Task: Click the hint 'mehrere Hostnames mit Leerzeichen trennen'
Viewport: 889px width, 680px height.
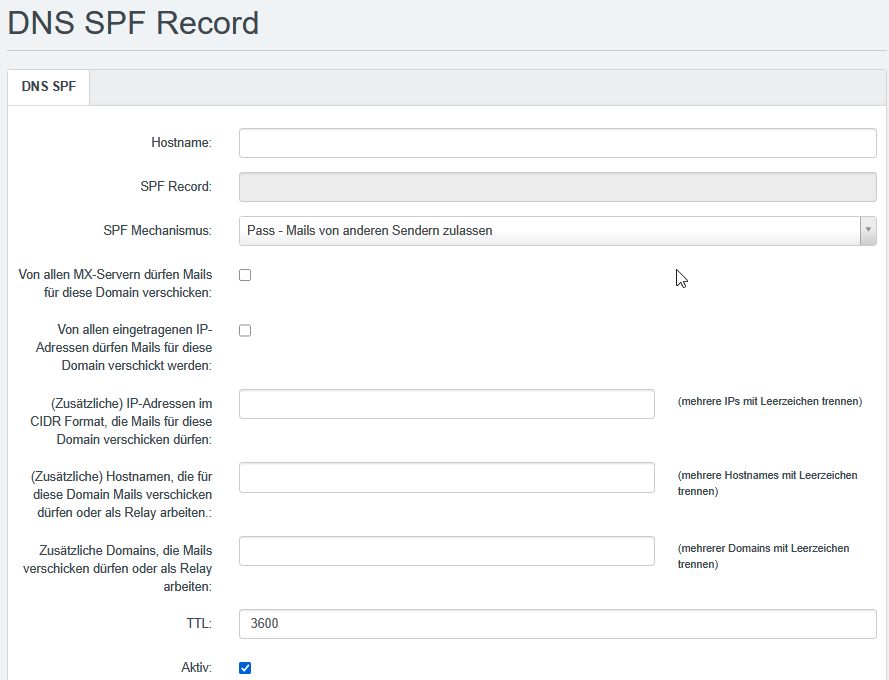Action: click(x=768, y=483)
